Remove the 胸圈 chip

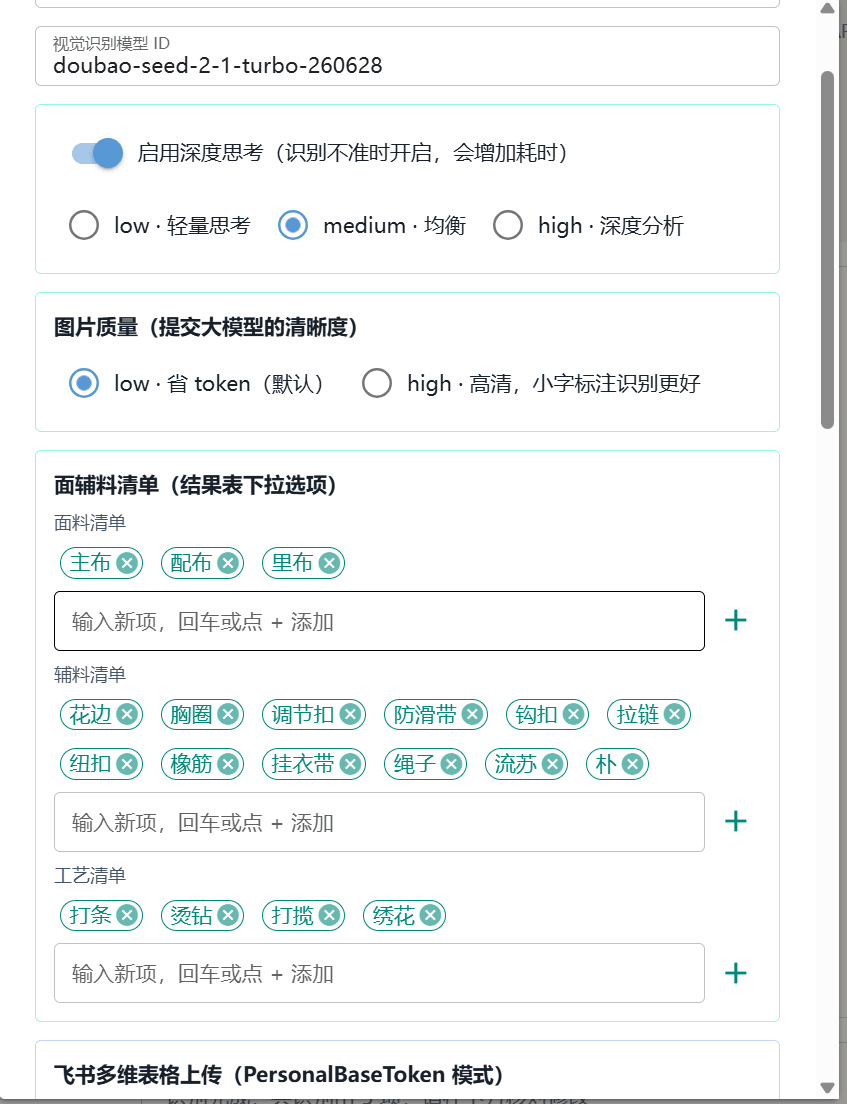click(227, 715)
